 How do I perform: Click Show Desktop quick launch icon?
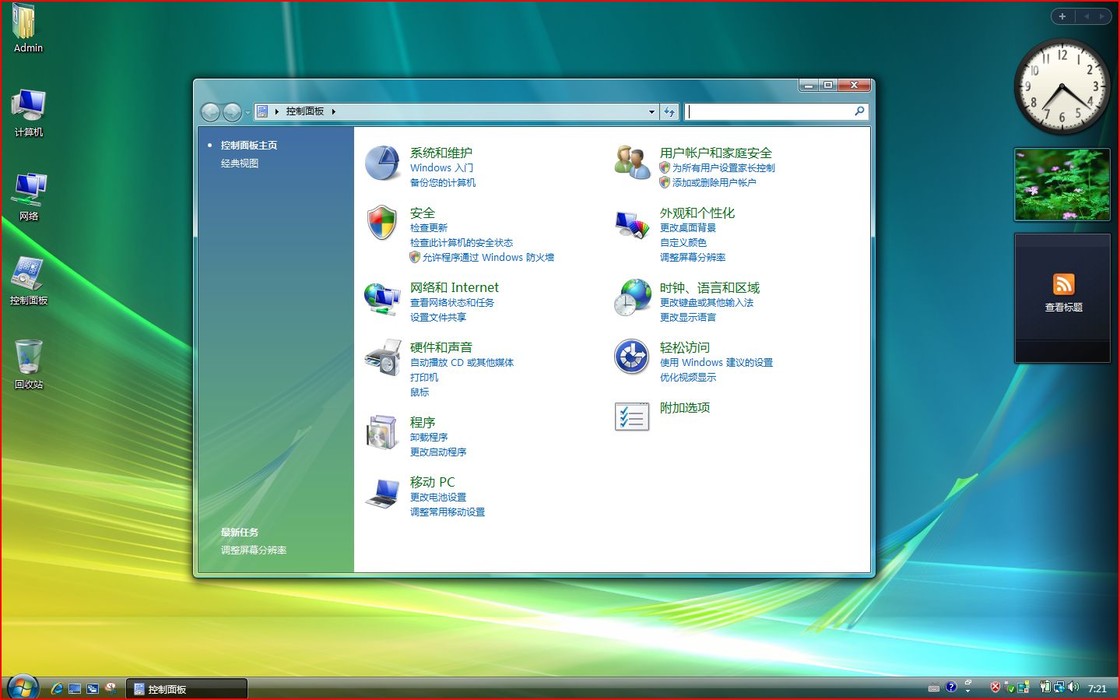pyautogui.click(x=74, y=689)
